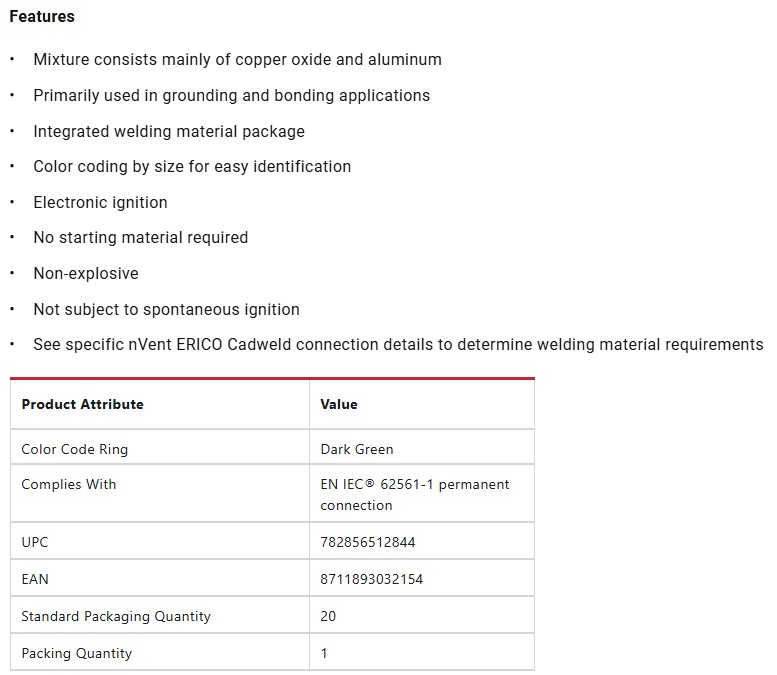
Task: Select the Standard Packaging Quantity row label
Action: coord(116,616)
